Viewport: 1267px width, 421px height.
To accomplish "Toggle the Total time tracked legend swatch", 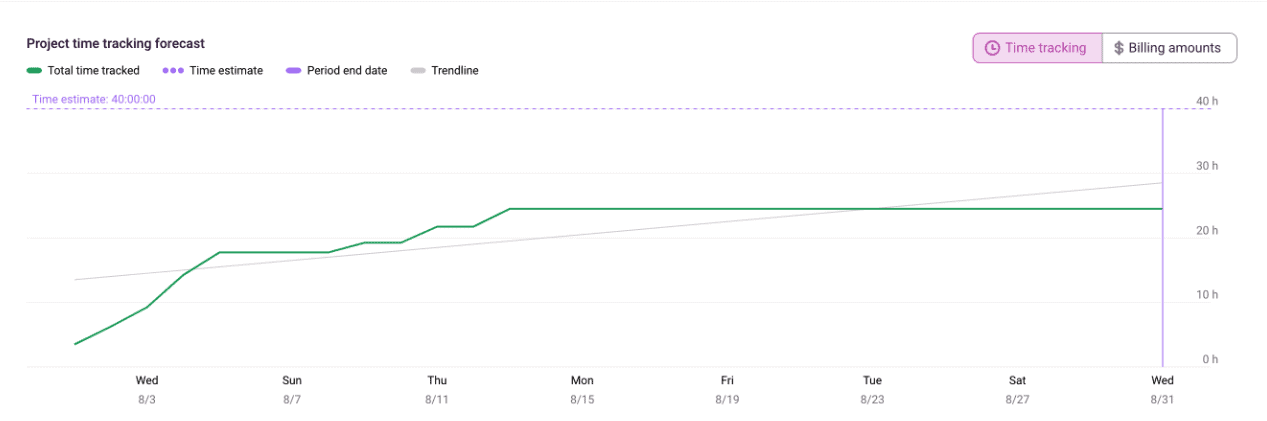I will tap(34, 71).
